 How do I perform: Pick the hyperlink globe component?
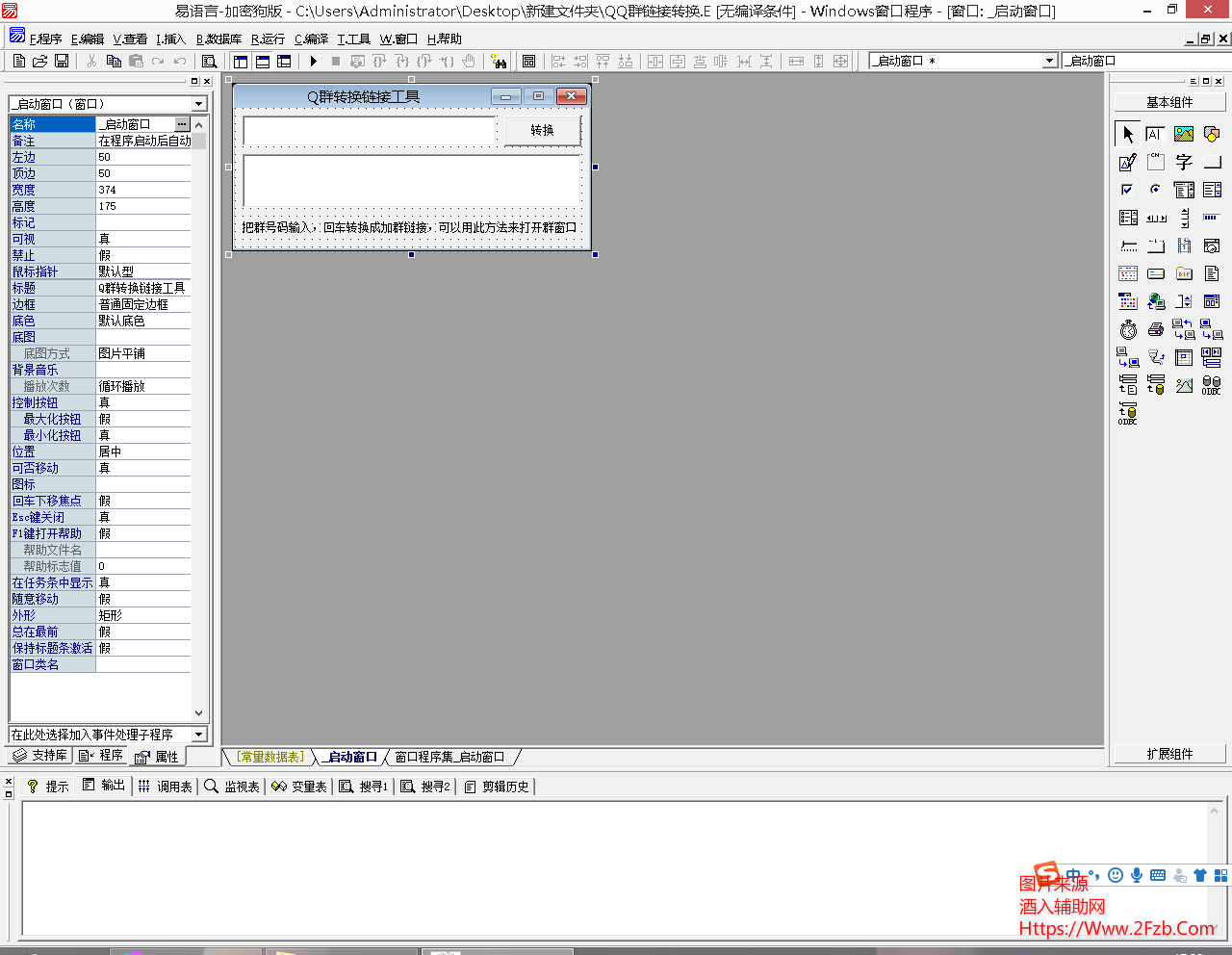pyautogui.click(x=1155, y=301)
